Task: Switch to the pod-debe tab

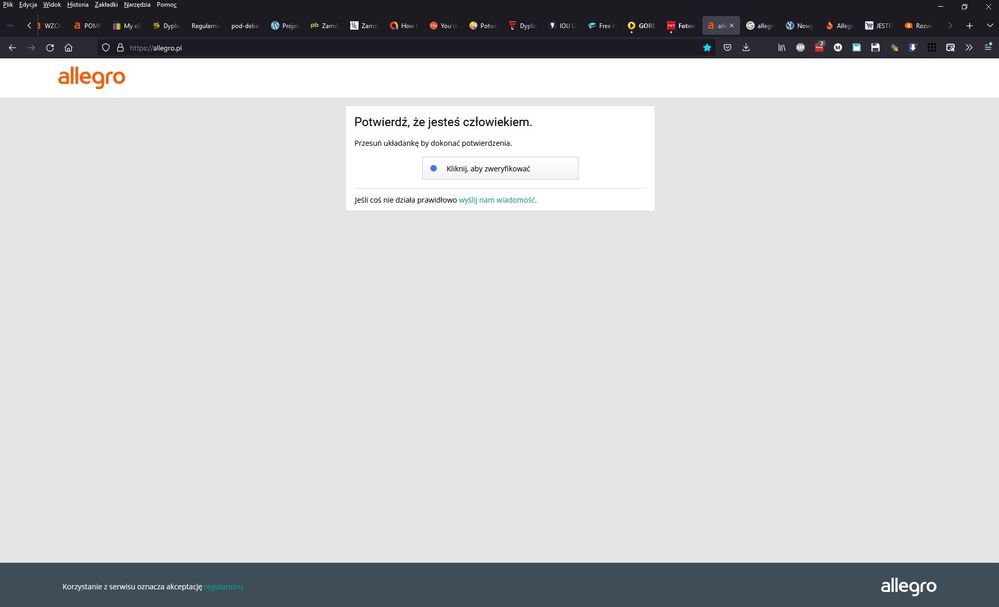Action: click(x=244, y=26)
